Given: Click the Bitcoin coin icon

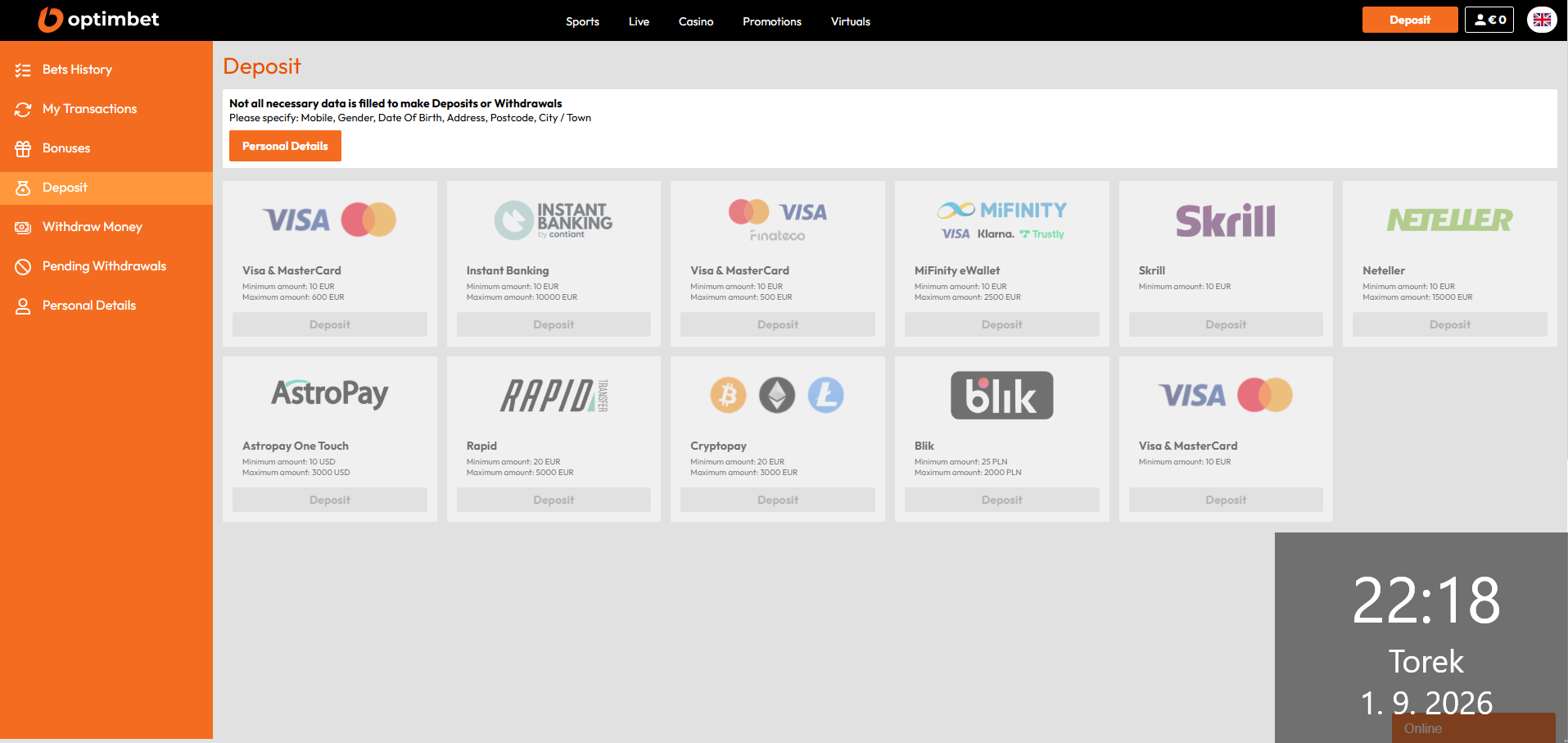Looking at the screenshot, I should pos(728,395).
